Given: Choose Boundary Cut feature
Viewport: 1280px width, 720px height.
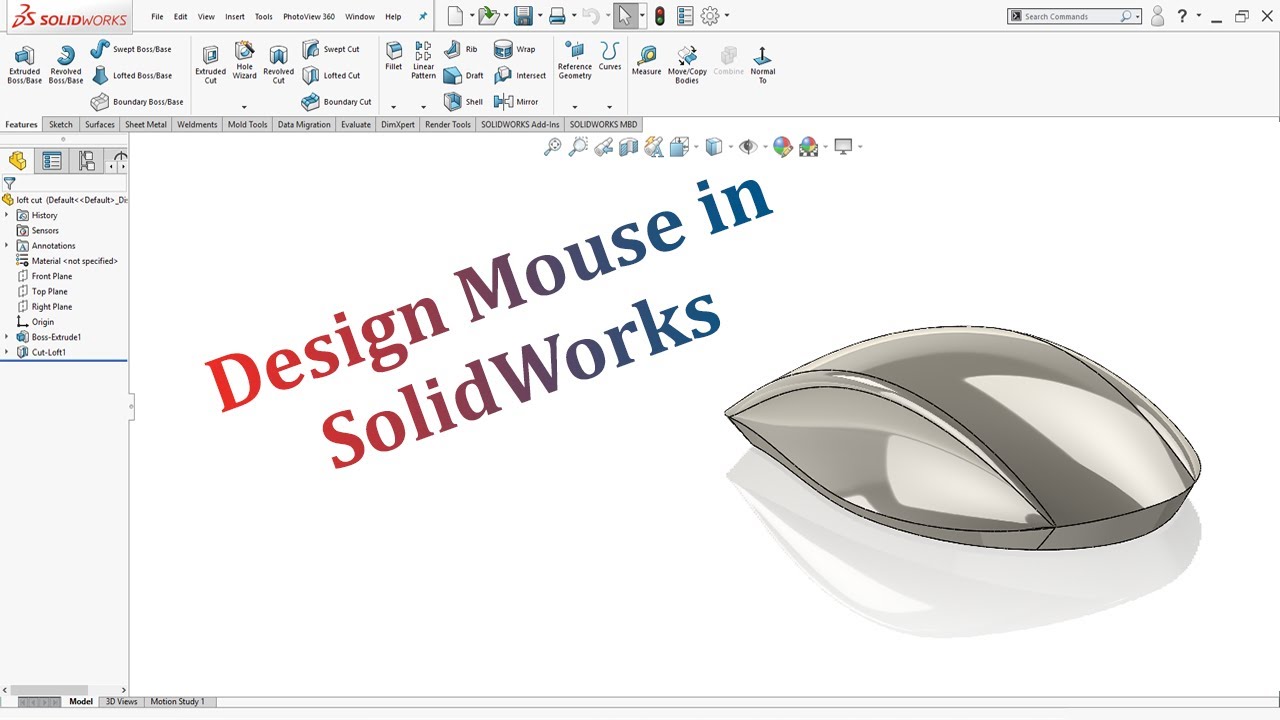Looking at the screenshot, I should click(x=337, y=102).
